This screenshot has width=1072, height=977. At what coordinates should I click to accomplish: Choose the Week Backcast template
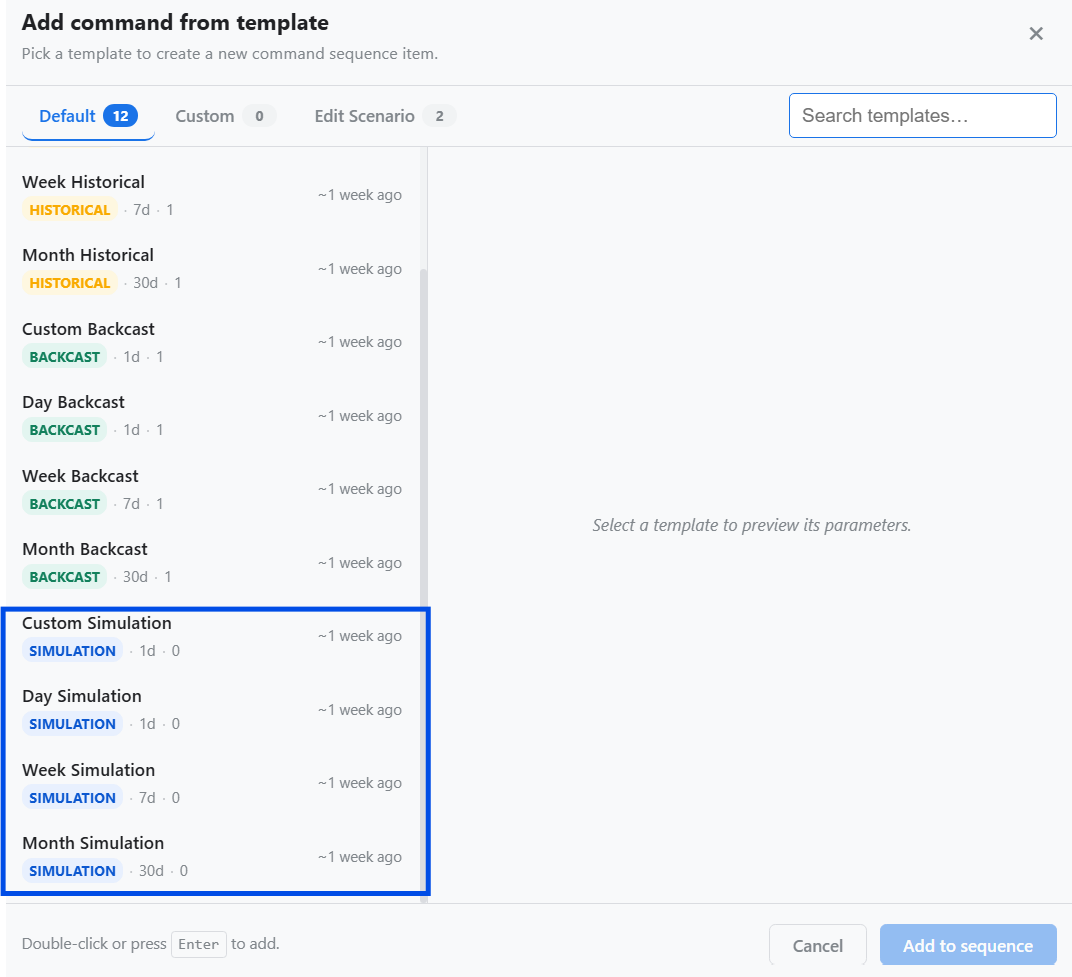click(x=213, y=490)
